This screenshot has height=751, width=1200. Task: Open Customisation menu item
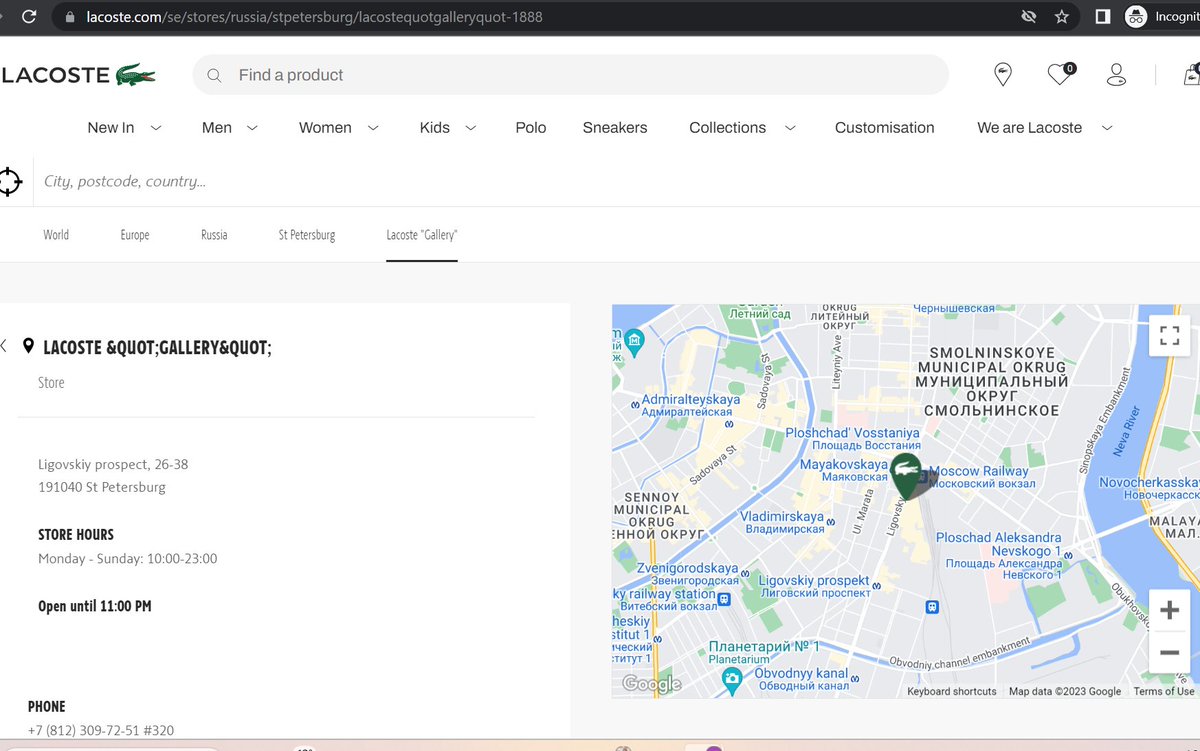885,128
